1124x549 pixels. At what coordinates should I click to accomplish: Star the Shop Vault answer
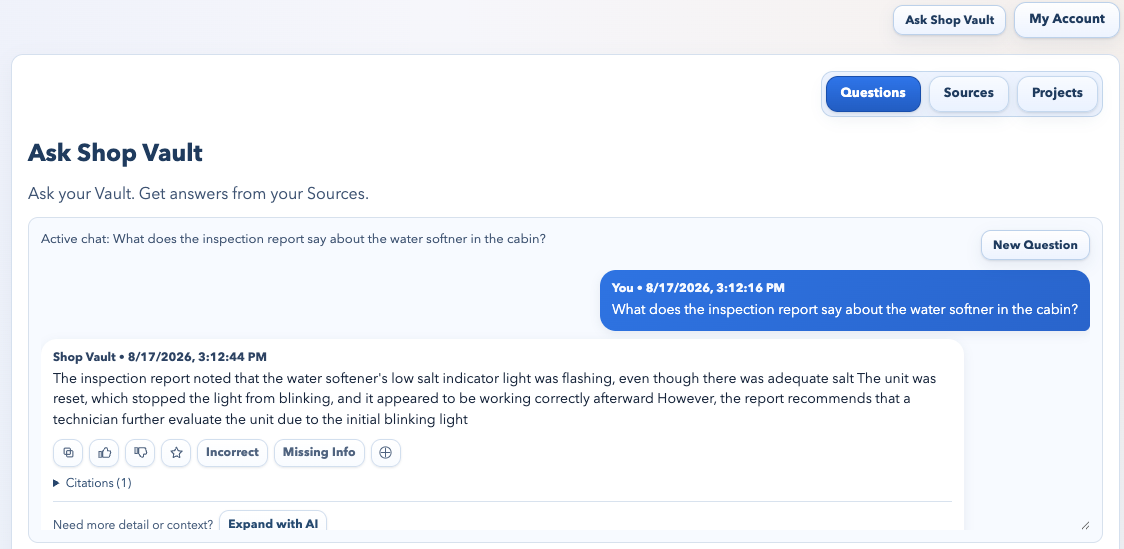[176, 452]
